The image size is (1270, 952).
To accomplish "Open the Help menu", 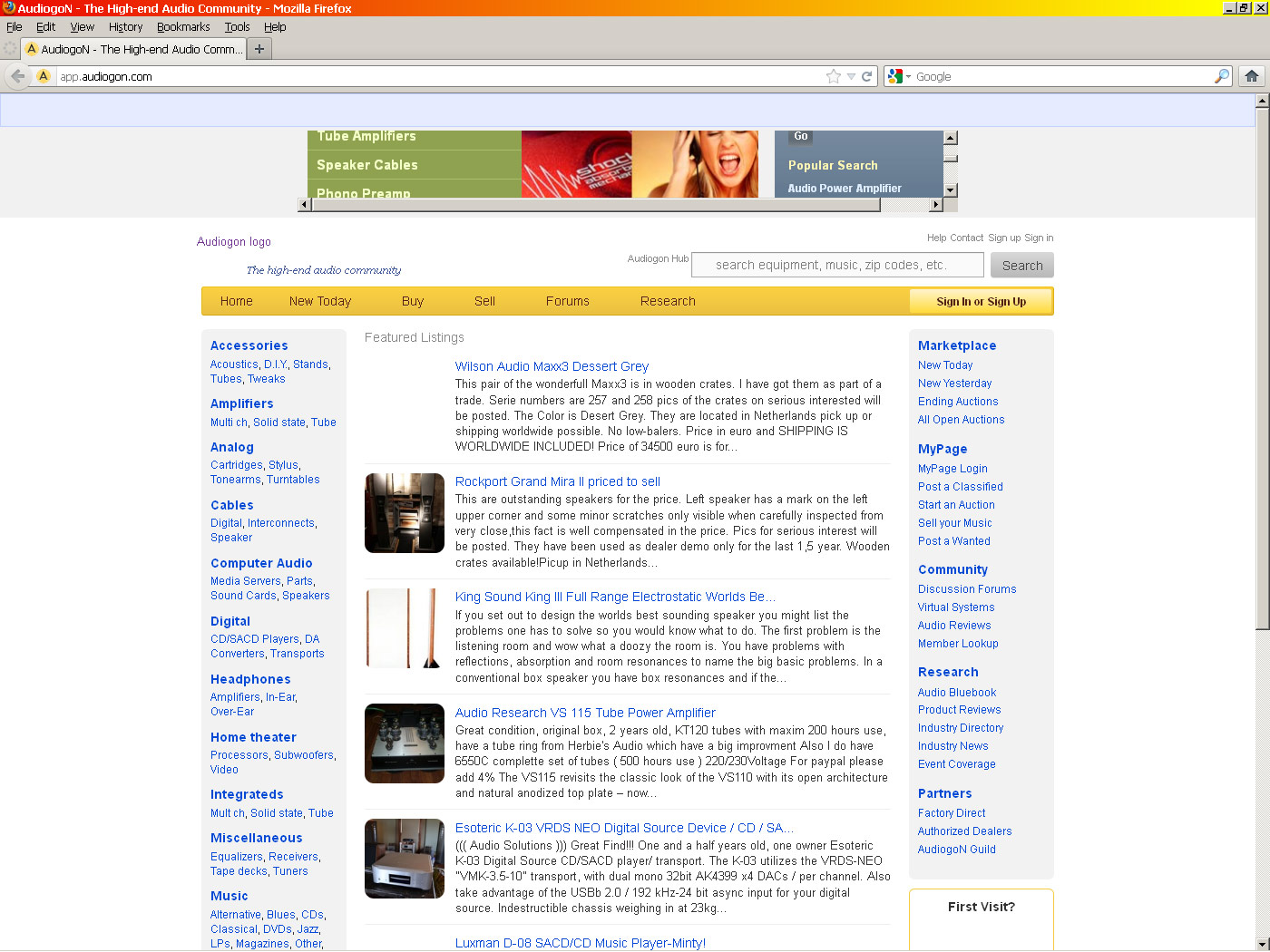I will tap(275, 27).
